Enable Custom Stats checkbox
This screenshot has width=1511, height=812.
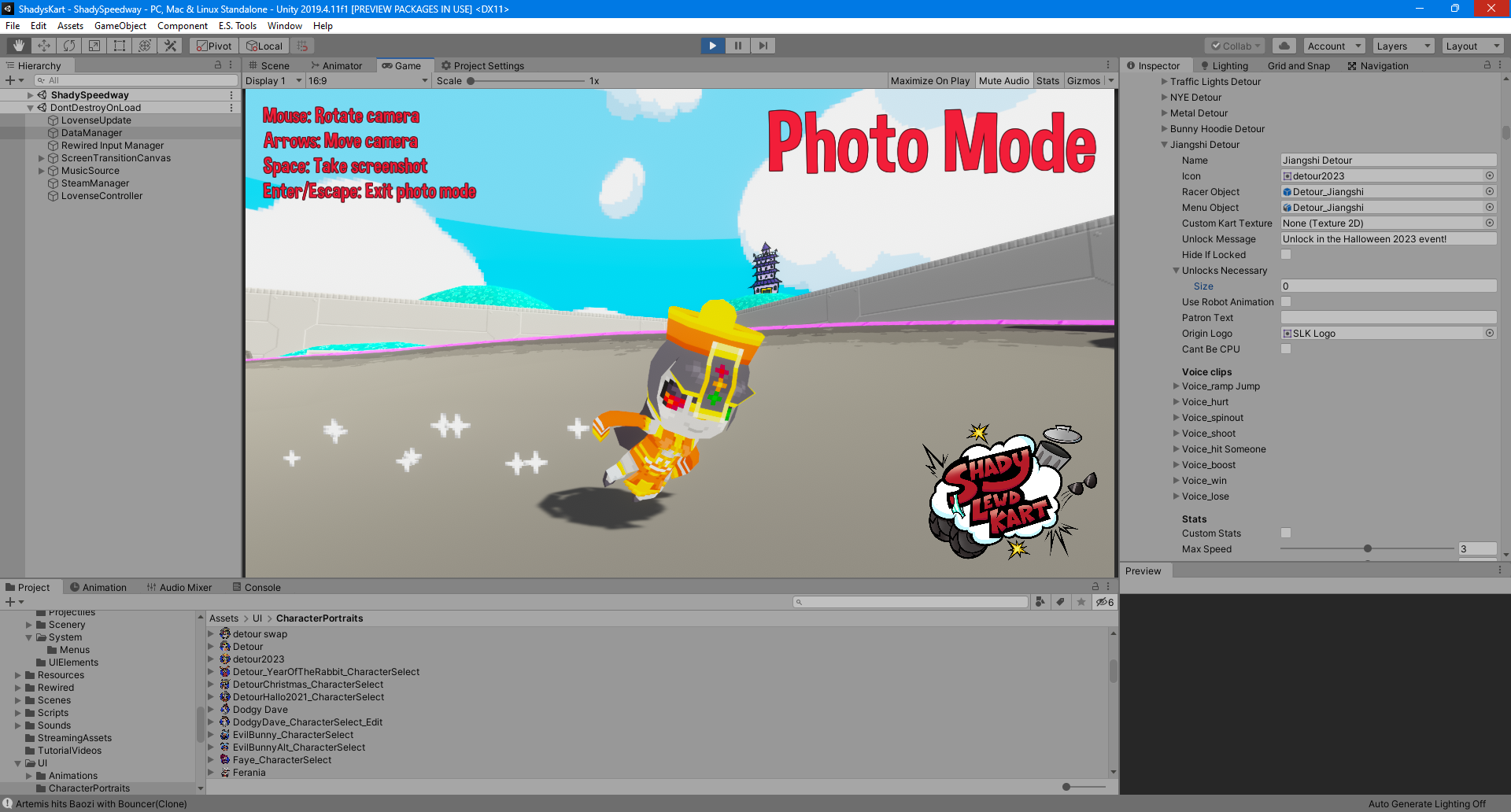click(1286, 533)
